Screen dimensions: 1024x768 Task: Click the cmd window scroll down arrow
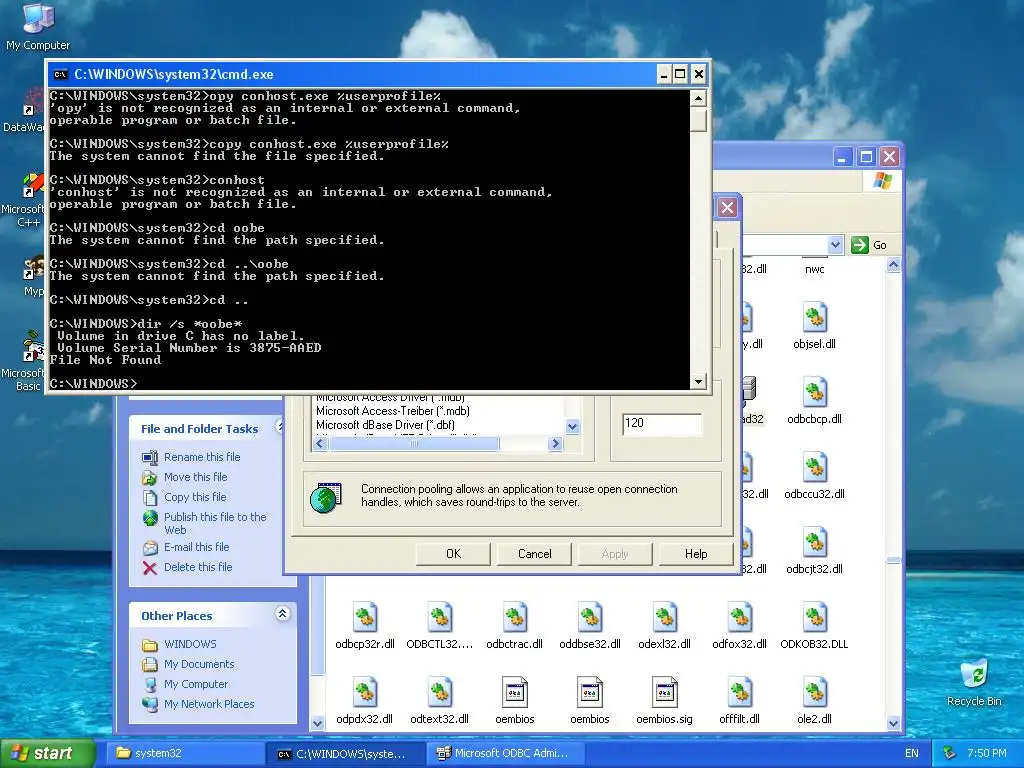pos(698,381)
